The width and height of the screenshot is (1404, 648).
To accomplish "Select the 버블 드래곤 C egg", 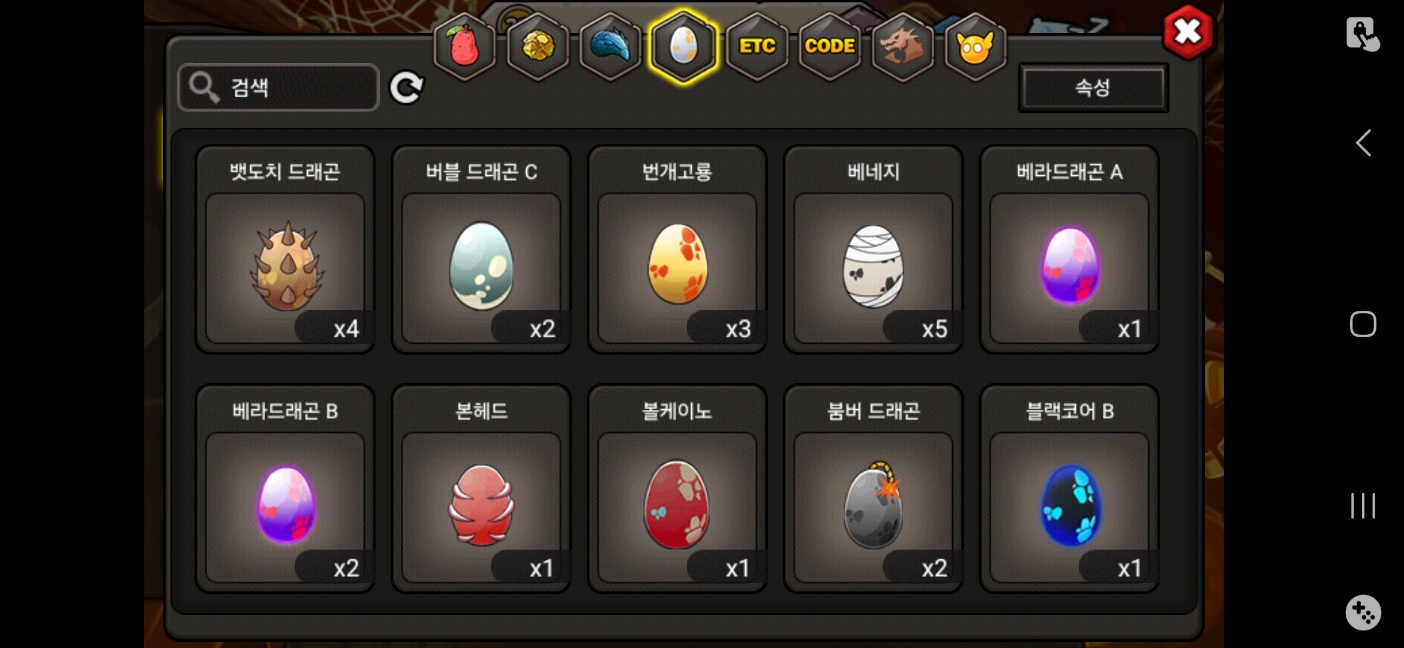I will [481, 249].
